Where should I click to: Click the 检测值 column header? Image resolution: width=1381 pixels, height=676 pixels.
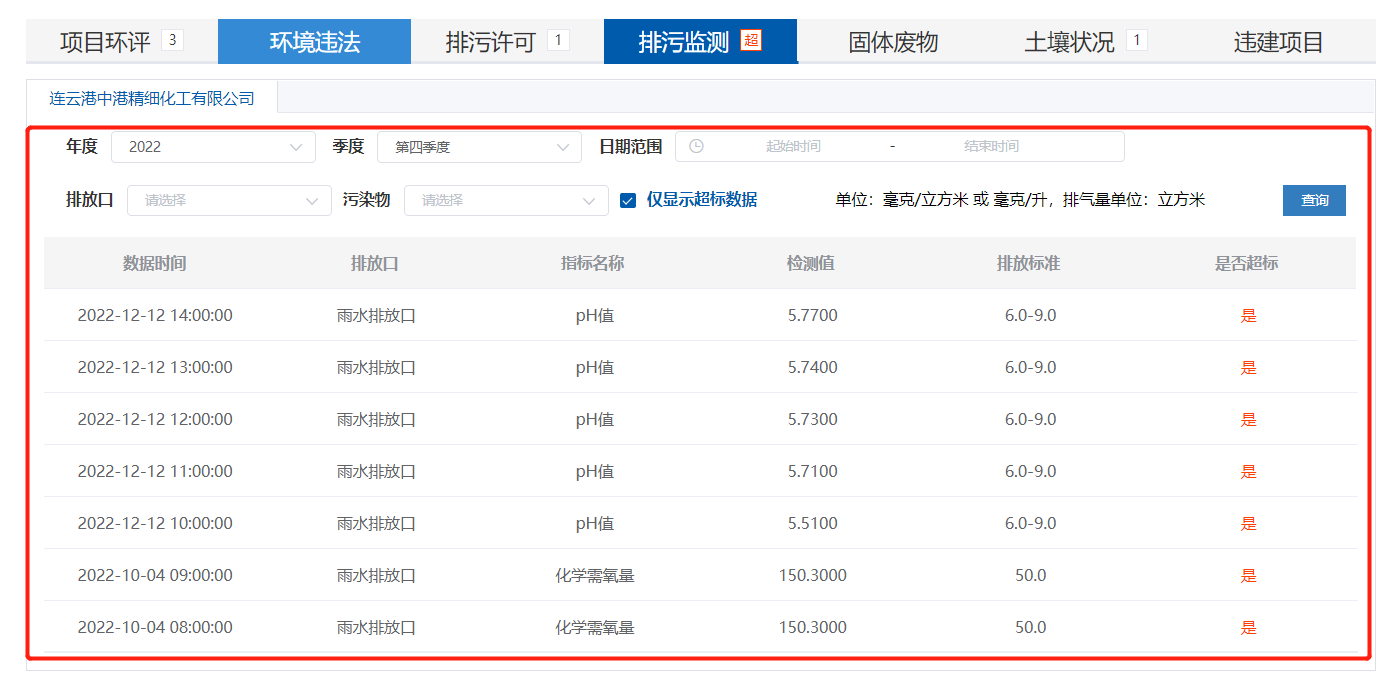click(x=811, y=264)
